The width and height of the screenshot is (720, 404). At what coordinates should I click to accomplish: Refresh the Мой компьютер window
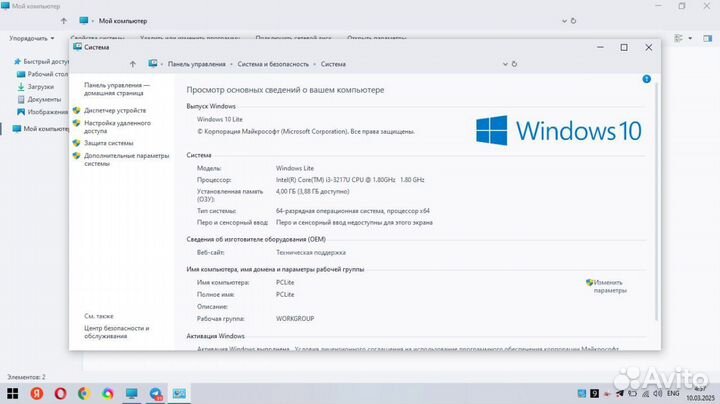573,21
